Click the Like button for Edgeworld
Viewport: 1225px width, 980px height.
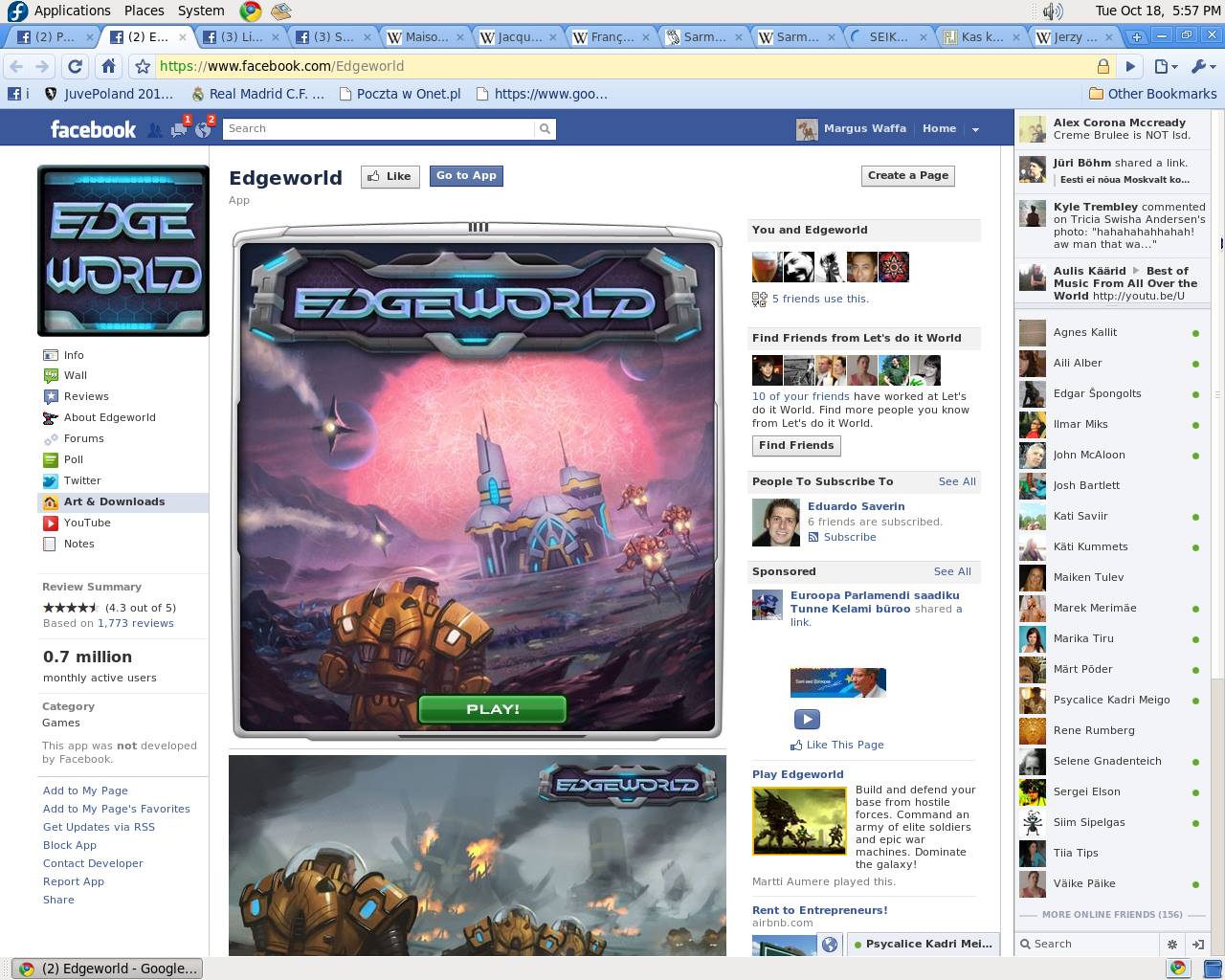[390, 176]
